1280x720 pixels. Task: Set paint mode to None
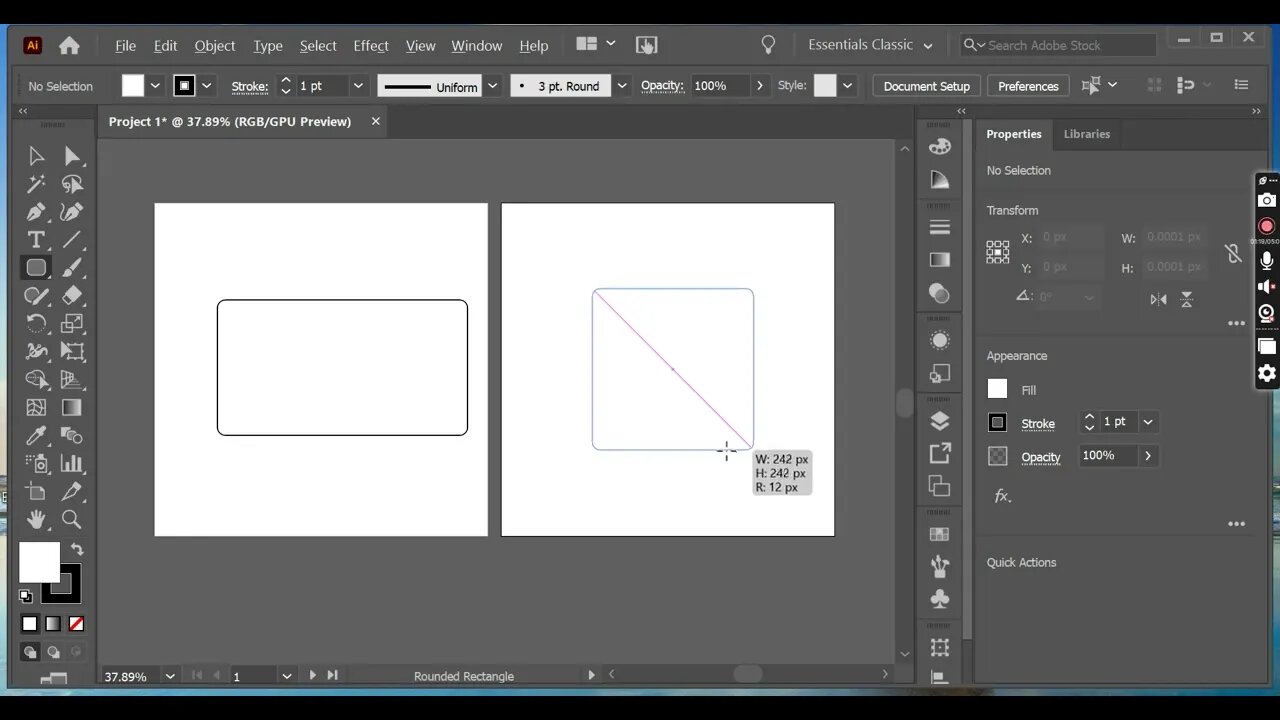click(x=76, y=624)
